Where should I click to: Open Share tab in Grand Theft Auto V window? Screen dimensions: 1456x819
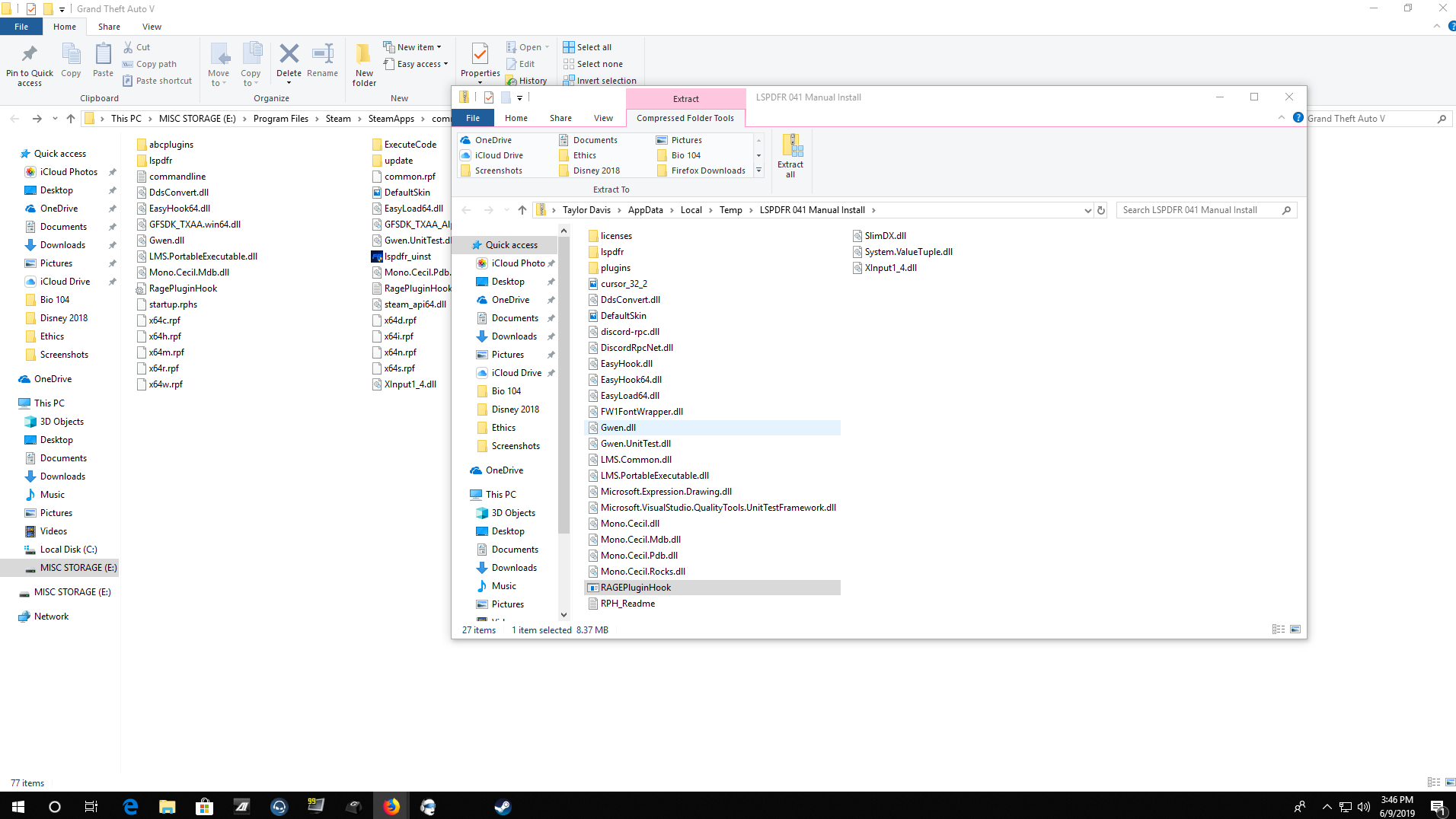(x=109, y=27)
